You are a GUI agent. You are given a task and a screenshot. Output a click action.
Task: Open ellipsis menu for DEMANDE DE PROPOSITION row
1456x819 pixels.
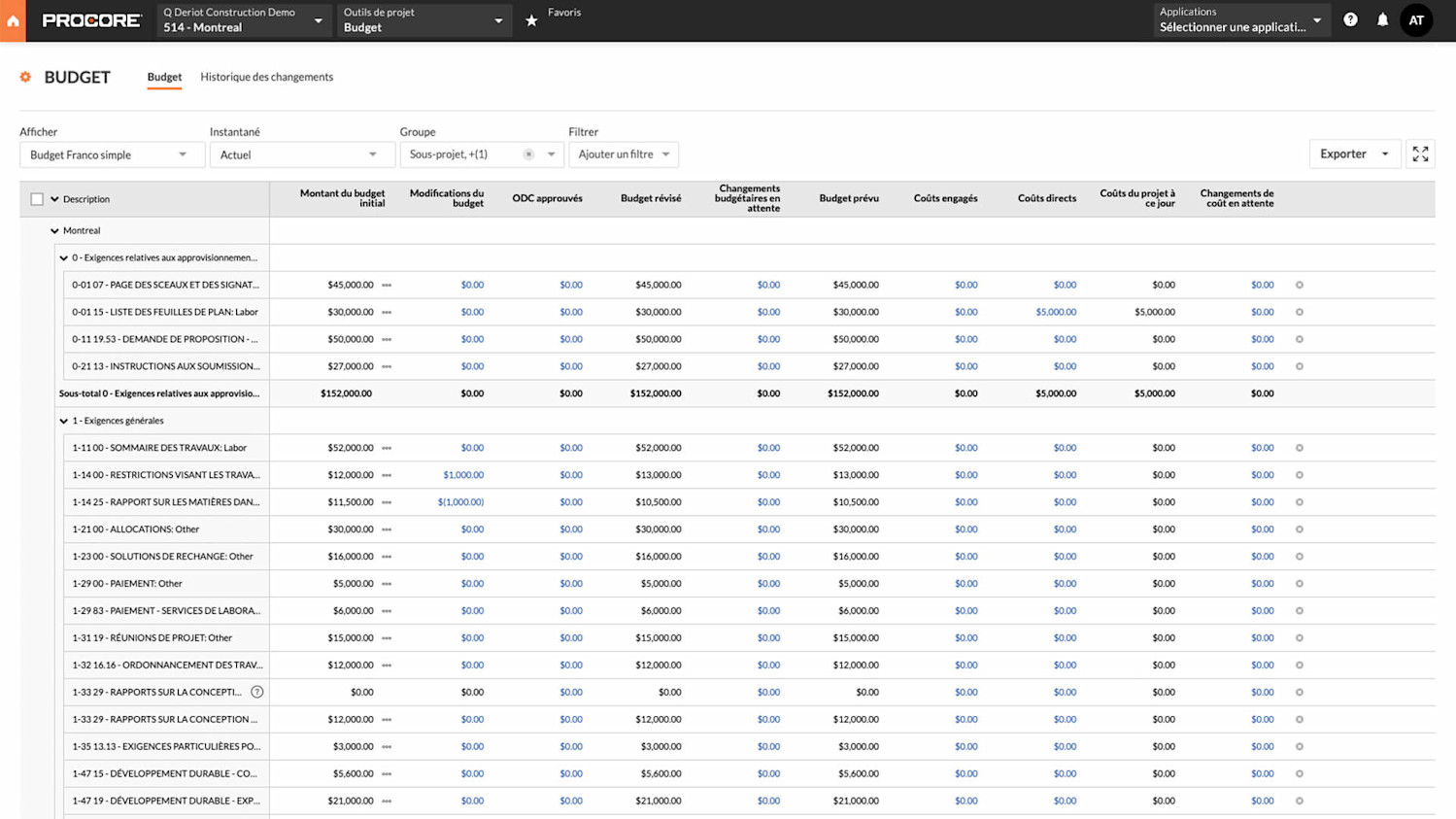pyautogui.click(x=387, y=339)
